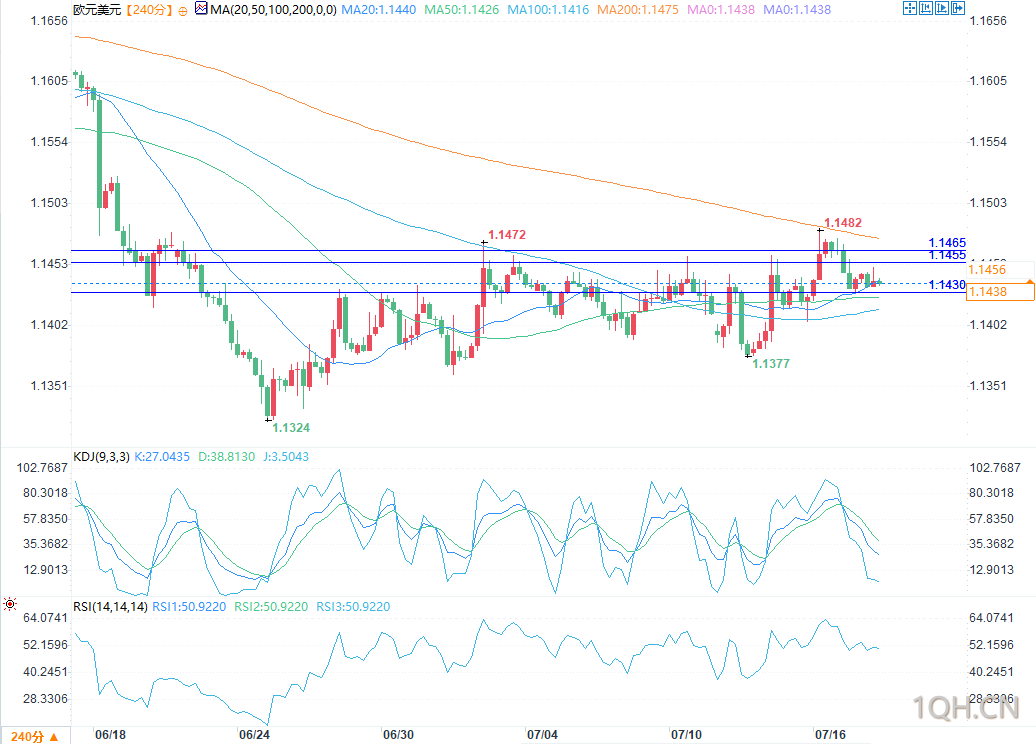Click the pink MA0:1.1438 legend value
Screen dimensions: 1036x744
pyautogui.click(x=721, y=10)
